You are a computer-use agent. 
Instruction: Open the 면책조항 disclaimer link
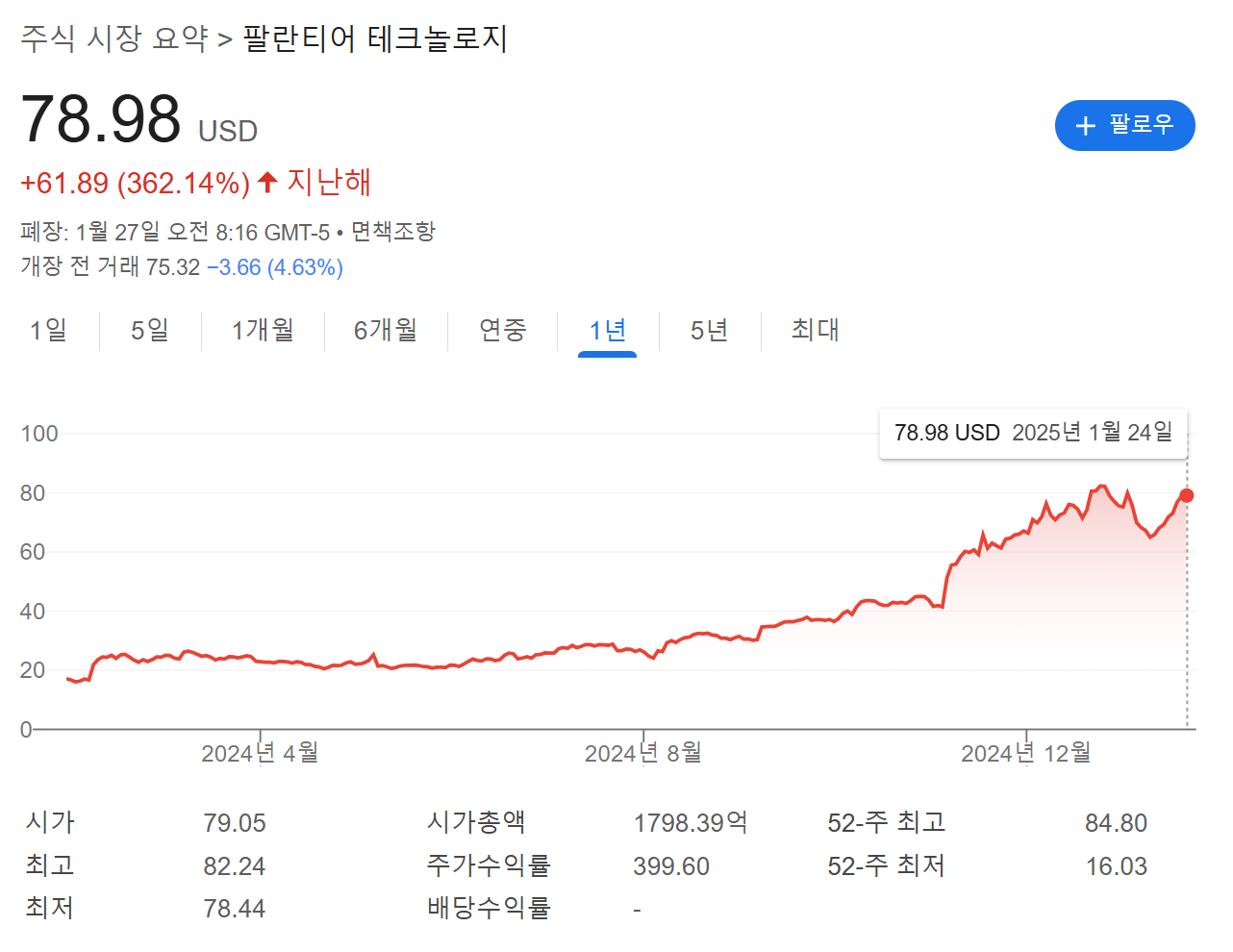coord(393,232)
